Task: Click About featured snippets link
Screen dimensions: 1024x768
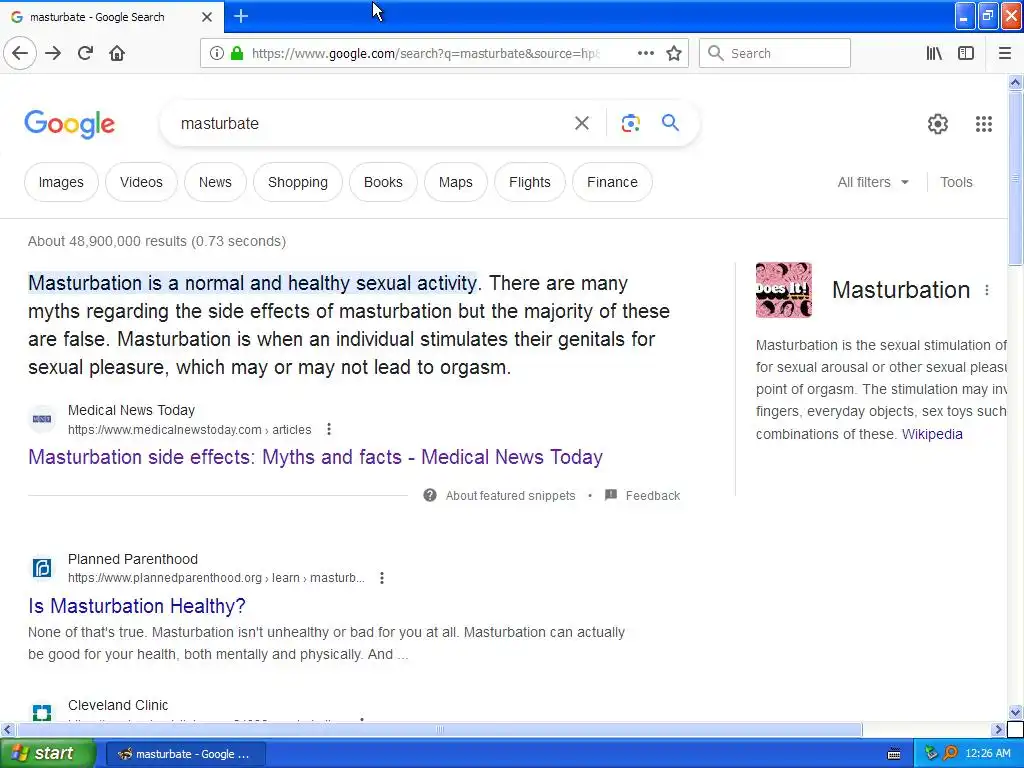Action: (x=510, y=496)
